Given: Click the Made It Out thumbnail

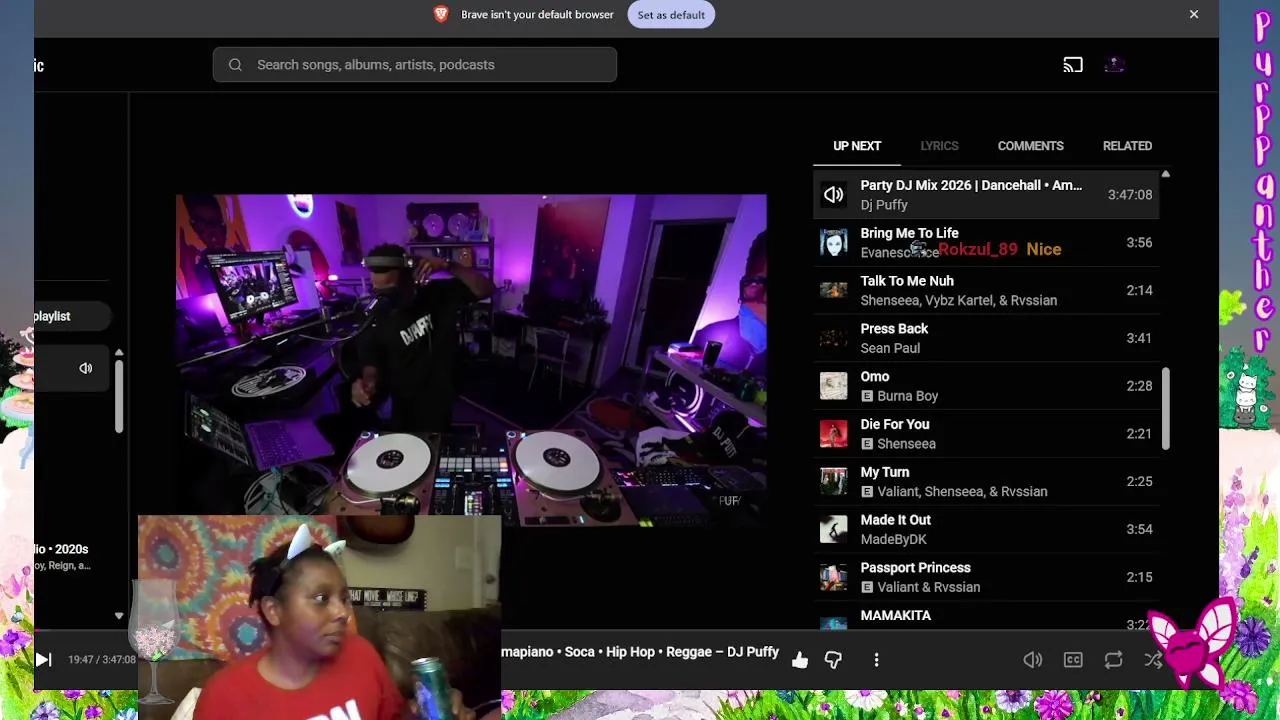Looking at the screenshot, I should click(x=834, y=530).
